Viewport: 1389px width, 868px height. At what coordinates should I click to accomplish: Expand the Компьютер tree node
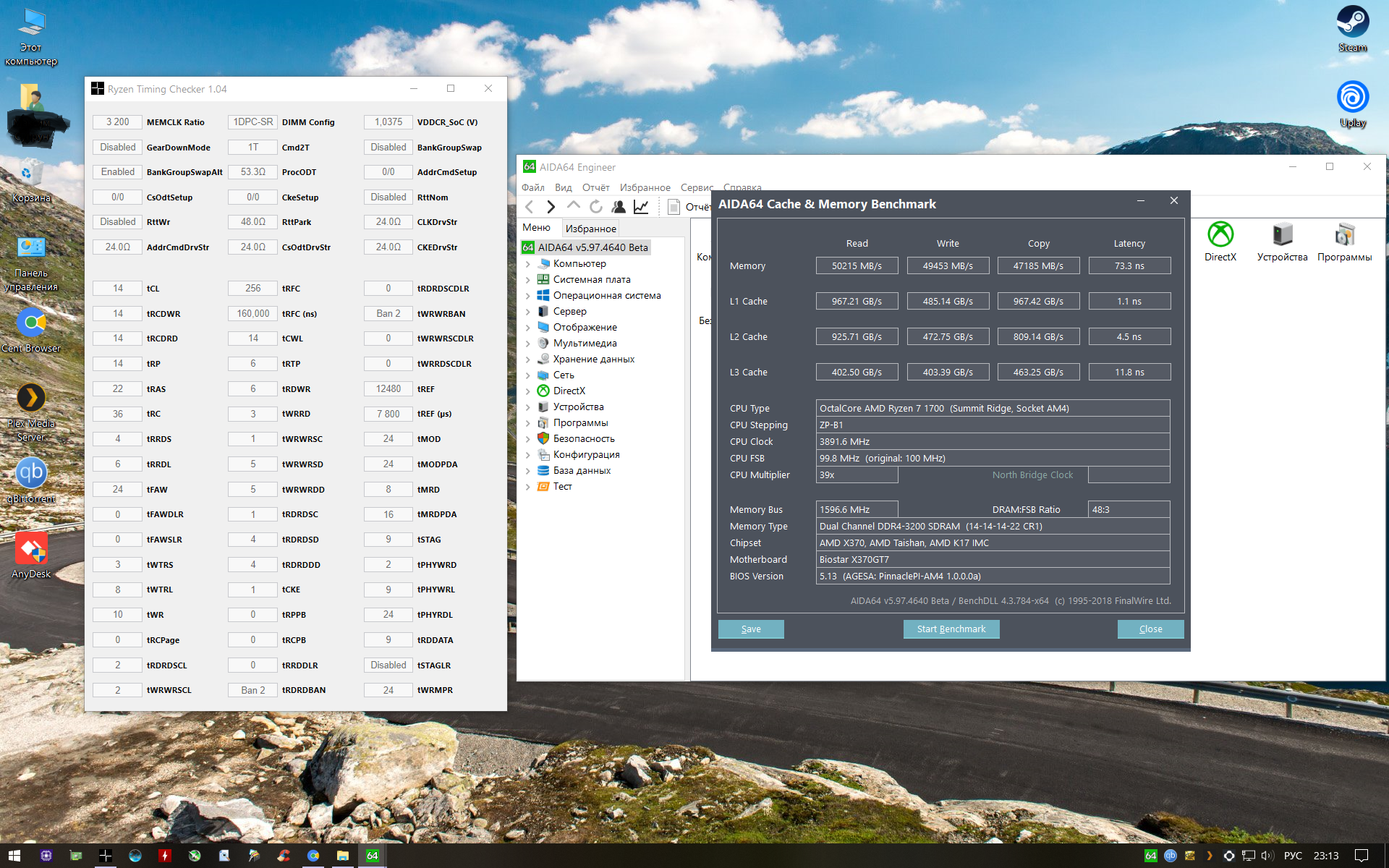[x=528, y=264]
